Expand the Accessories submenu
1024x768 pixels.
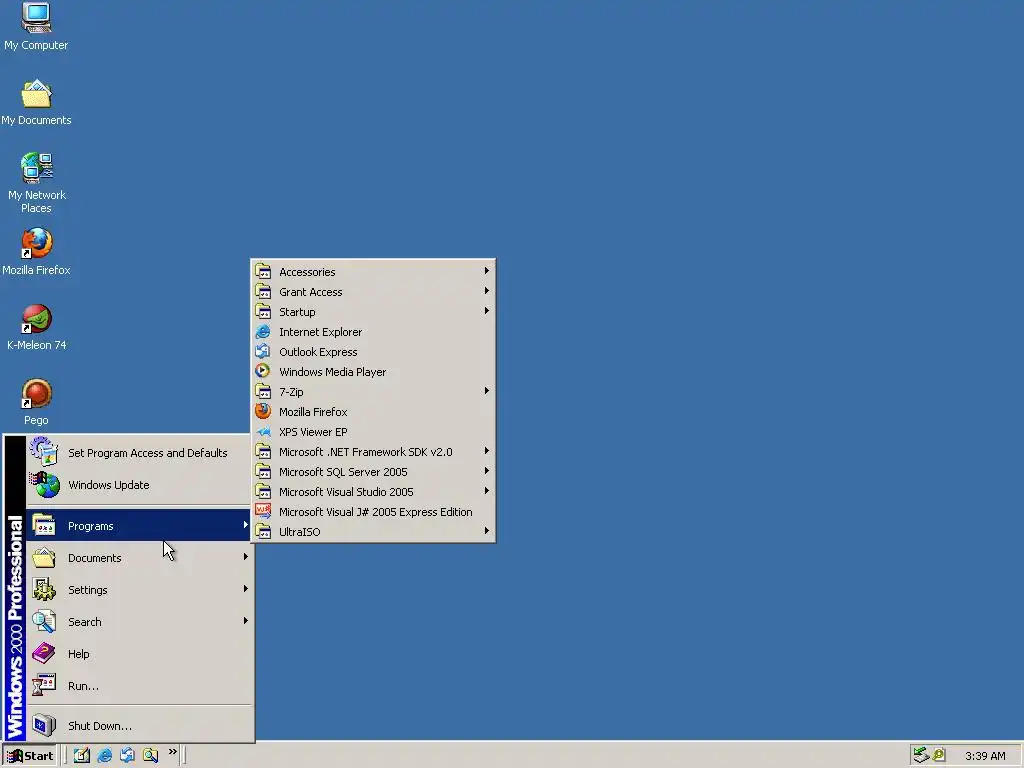click(373, 272)
